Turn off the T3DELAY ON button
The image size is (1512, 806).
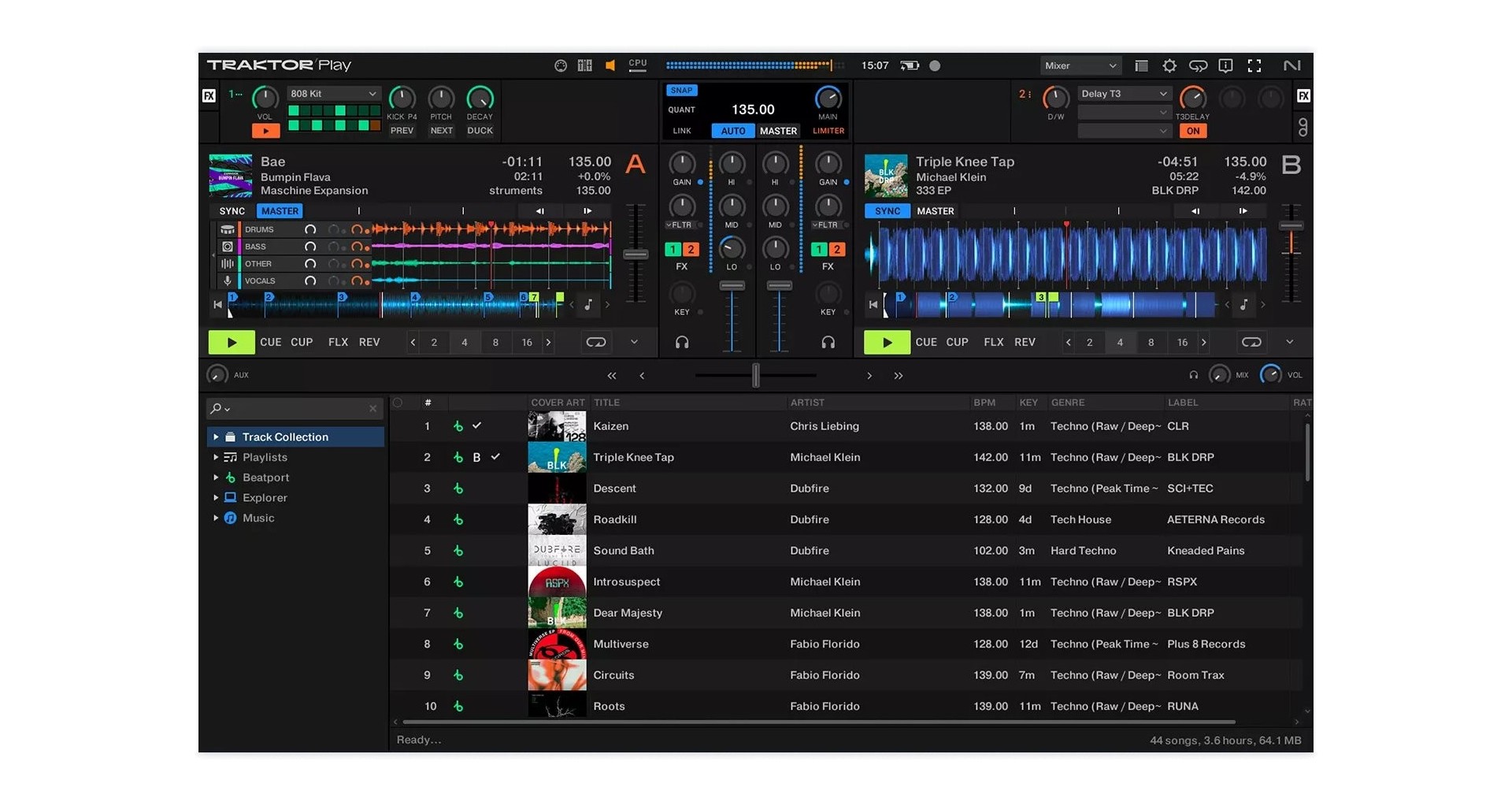coord(1193,131)
